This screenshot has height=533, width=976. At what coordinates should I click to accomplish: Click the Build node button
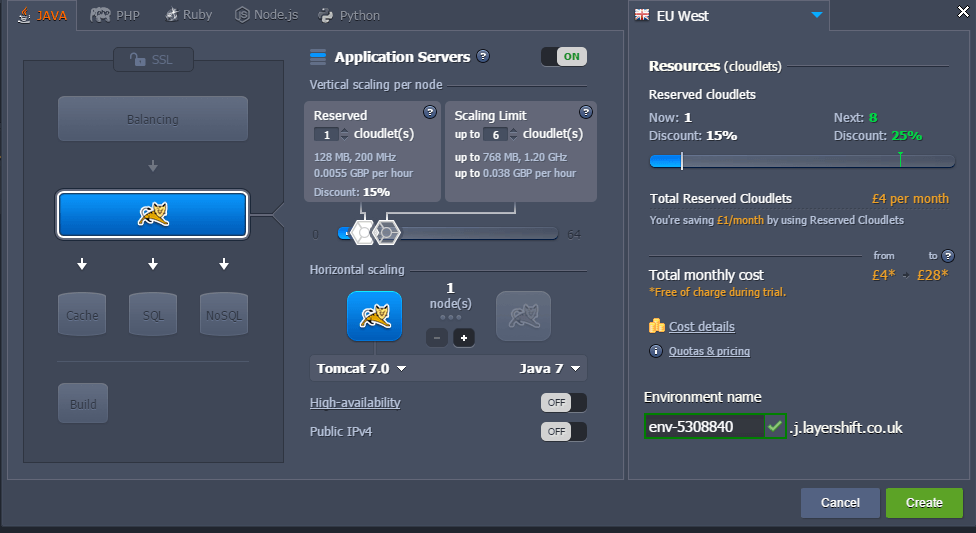click(x=82, y=403)
